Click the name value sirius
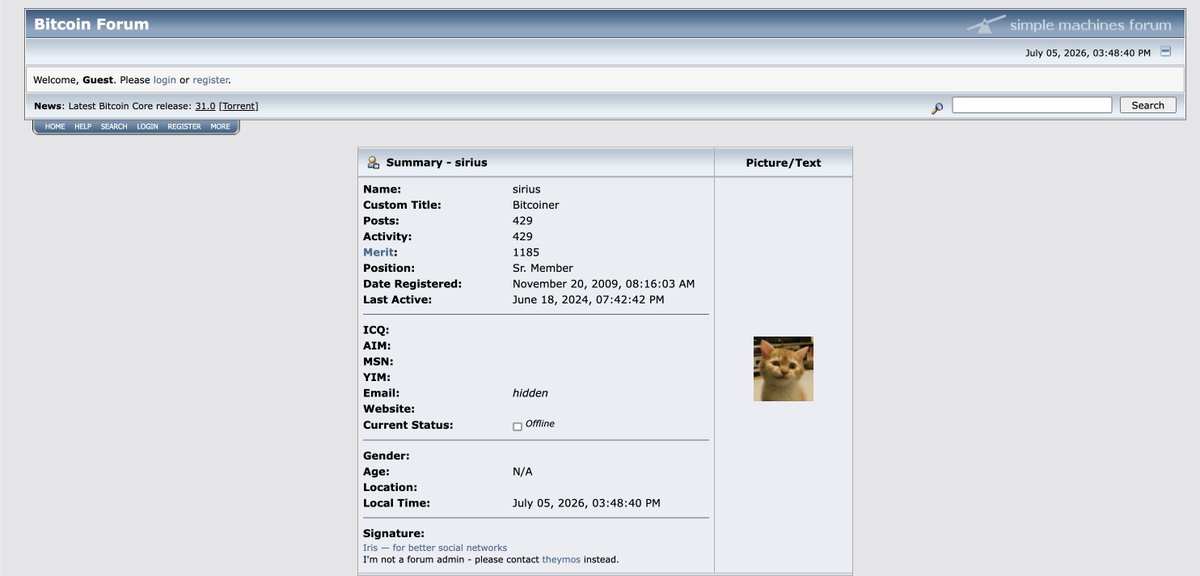Viewport: 1200px width, 576px height. tap(527, 189)
